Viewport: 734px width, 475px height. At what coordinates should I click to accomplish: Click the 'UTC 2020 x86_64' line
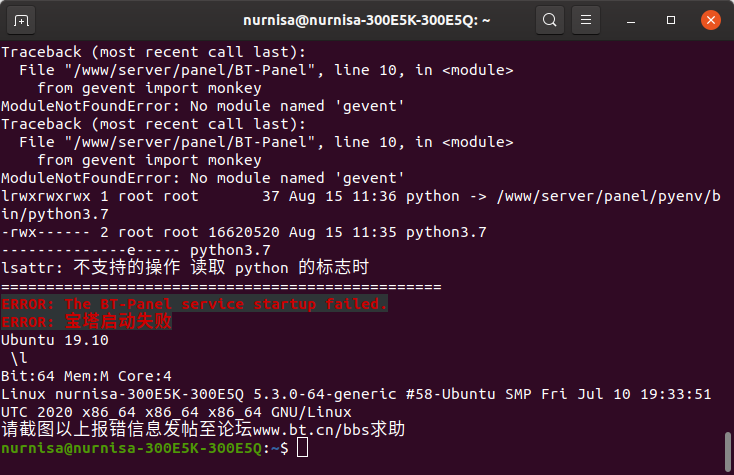coord(176,412)
